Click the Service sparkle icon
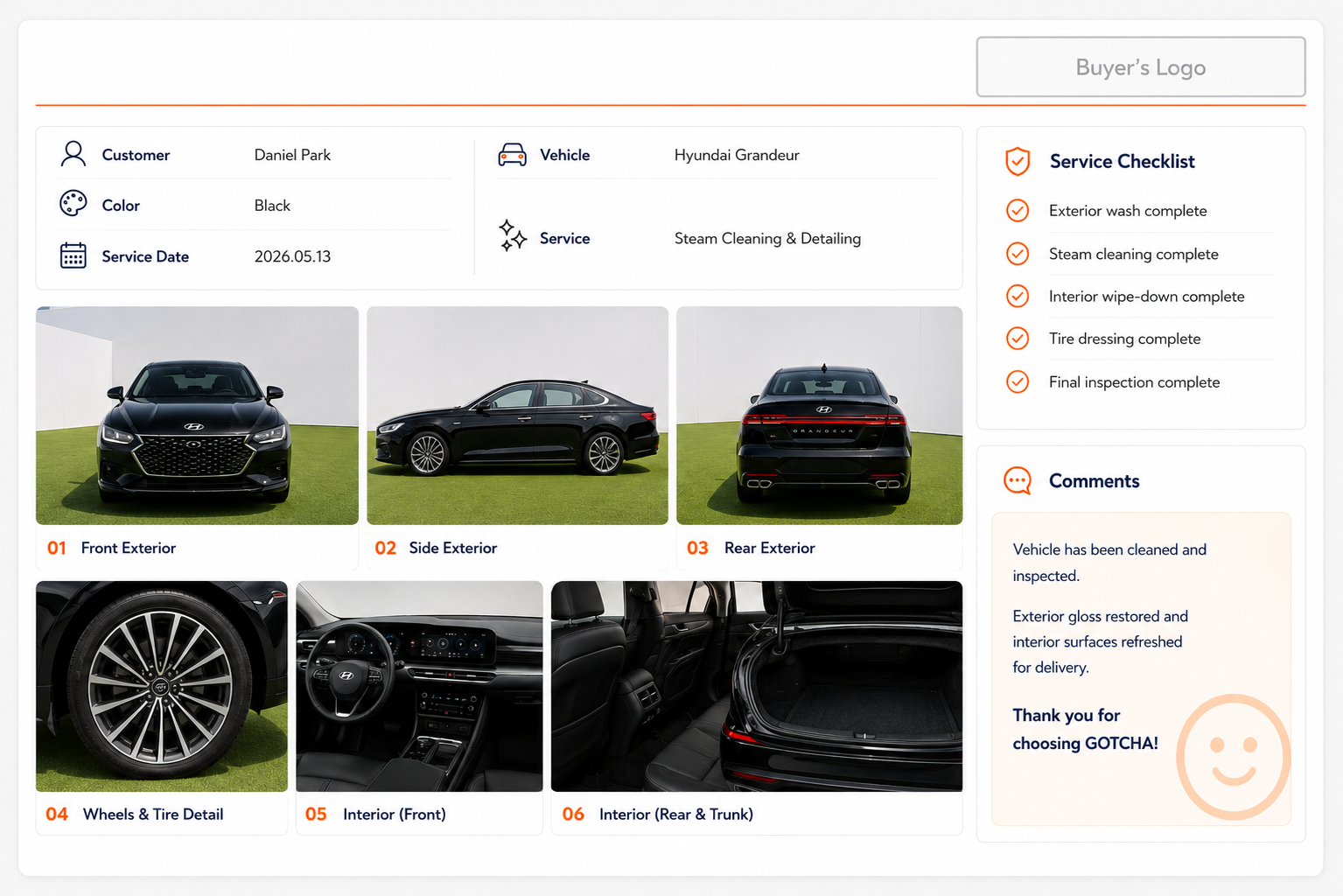This screenshot has height=896, width=1343. 513,236
